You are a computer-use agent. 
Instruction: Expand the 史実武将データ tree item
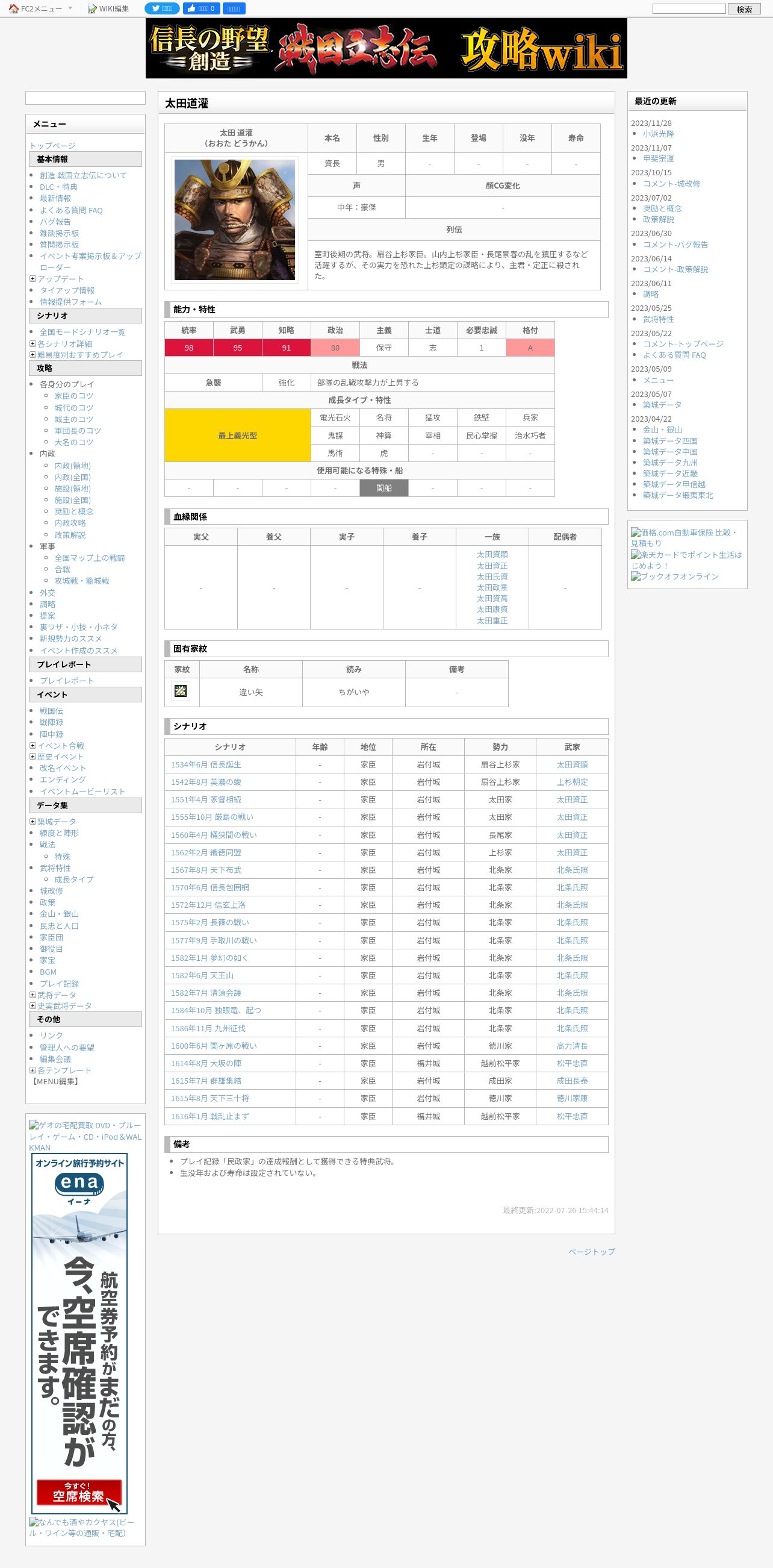tap(33, 1005)
